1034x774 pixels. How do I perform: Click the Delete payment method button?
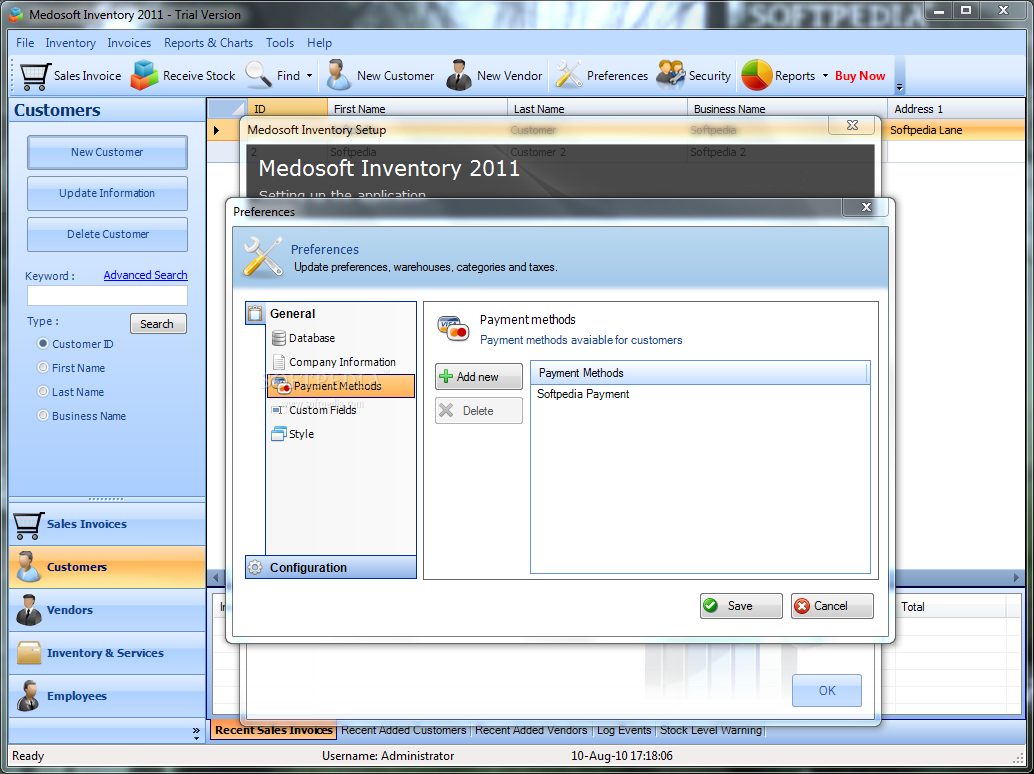(479, 411)
